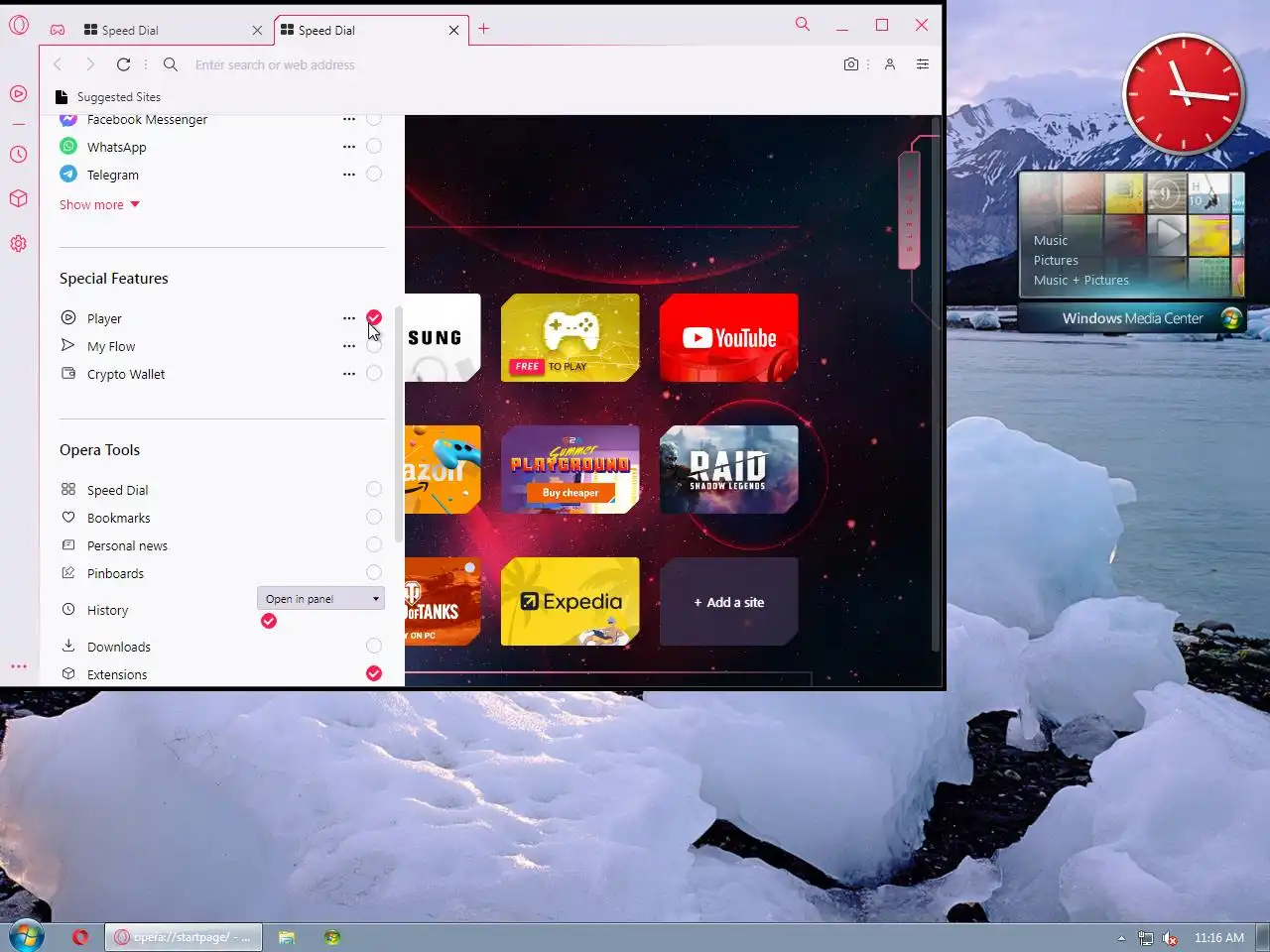Enable Pinboards toggle
This screenshot has width=1270, height=952.
click(x=374, y=572)
